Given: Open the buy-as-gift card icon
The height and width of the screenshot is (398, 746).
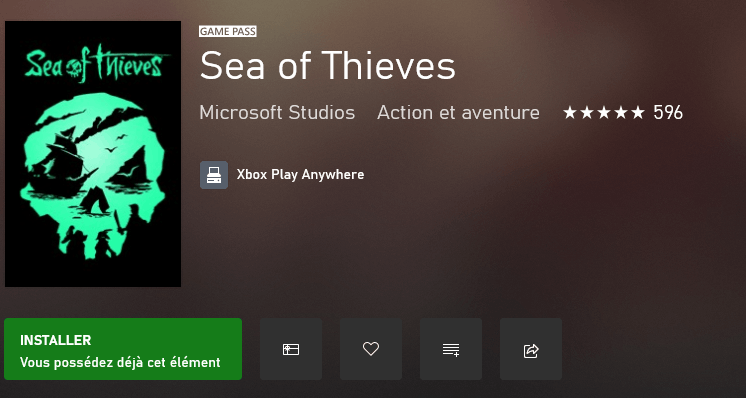Looking at the screenshot, I should (x=291, y=349).
